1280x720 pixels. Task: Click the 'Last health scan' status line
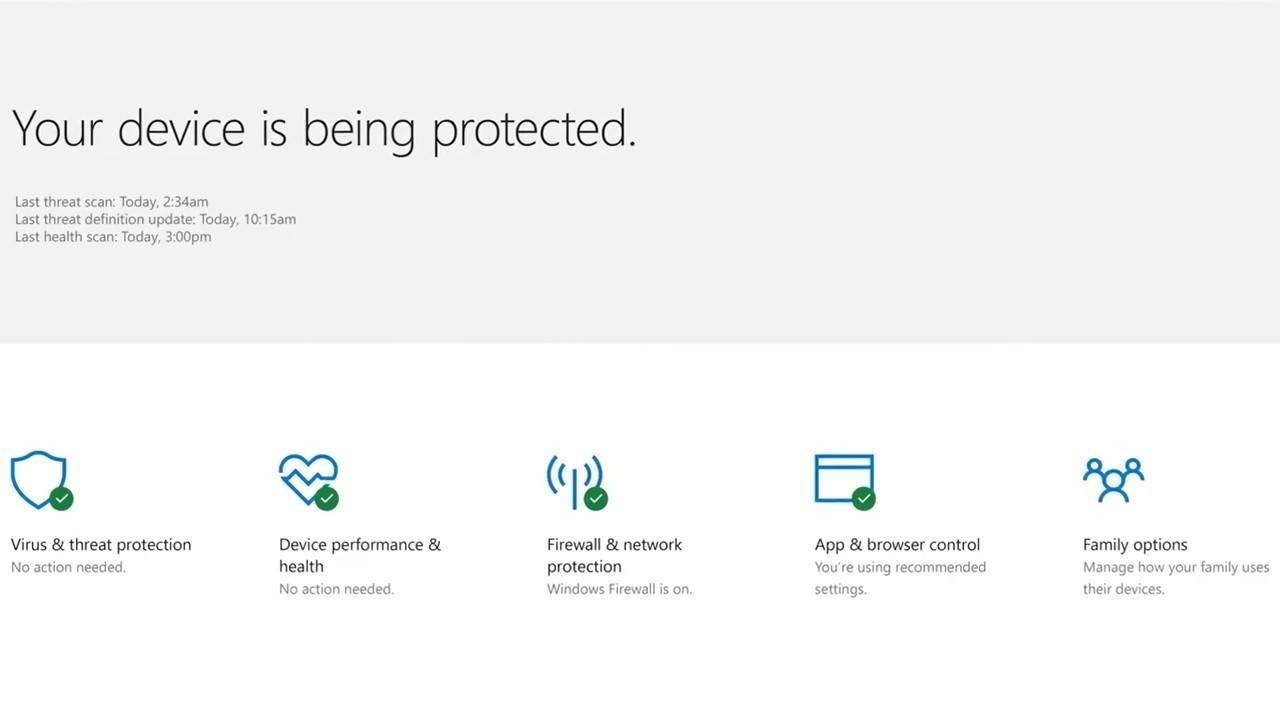pos(113,237)
